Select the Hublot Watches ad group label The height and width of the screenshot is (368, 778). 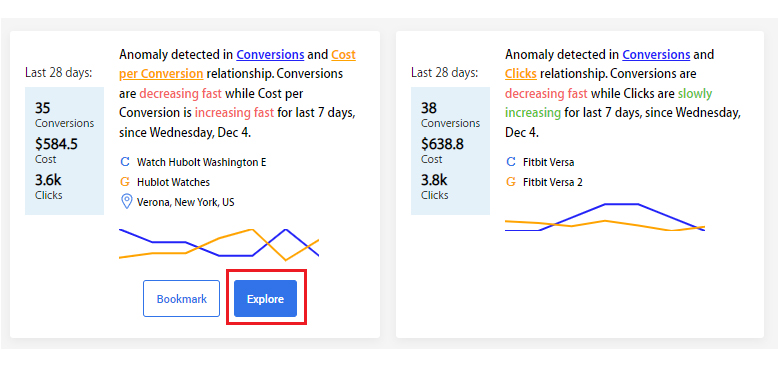click(x=173, y=182)
